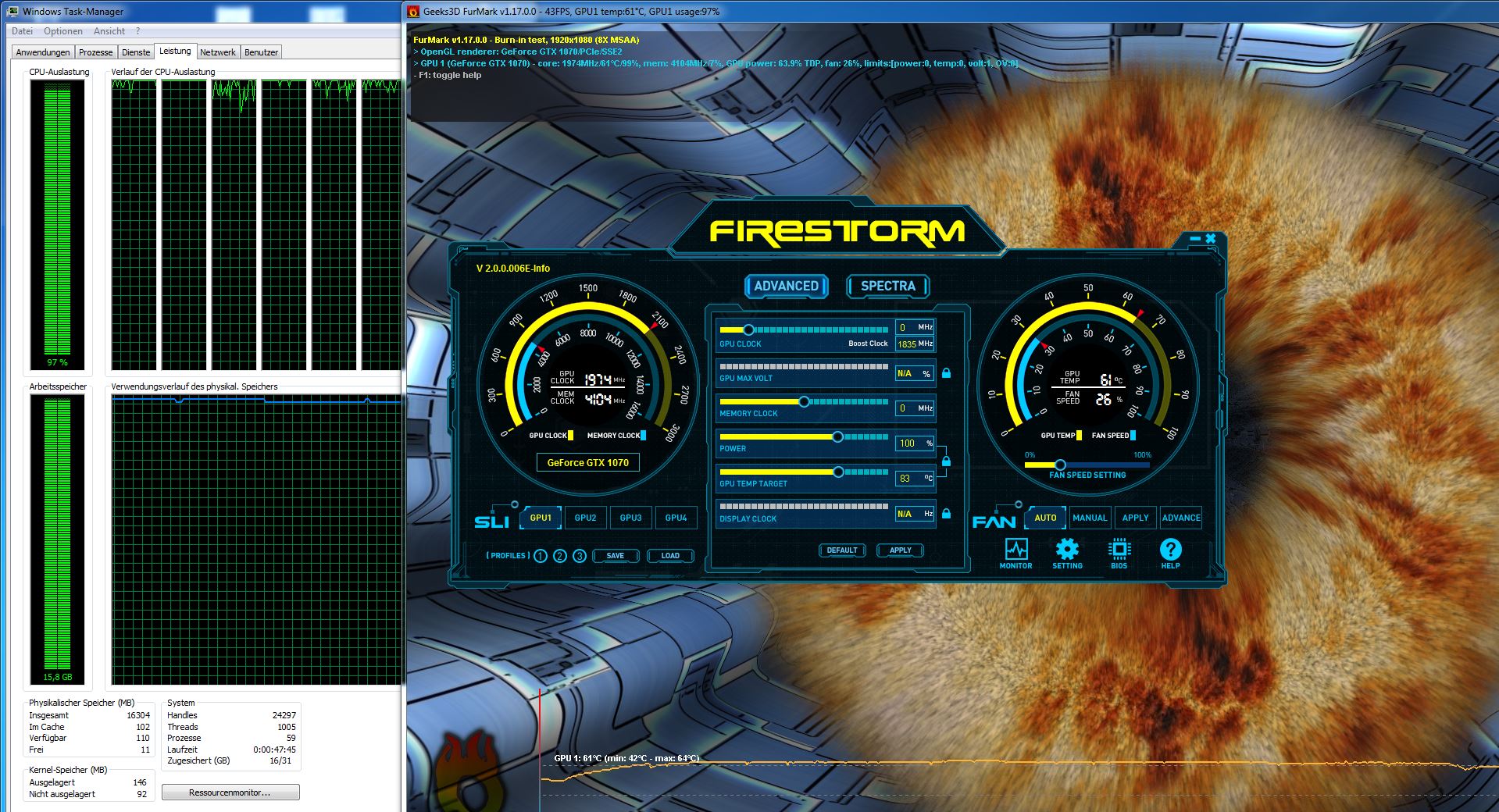Click the Insgesamt 16304 memory value
The height and width of the screenshot is (812, 1499).
coord(138,715)
